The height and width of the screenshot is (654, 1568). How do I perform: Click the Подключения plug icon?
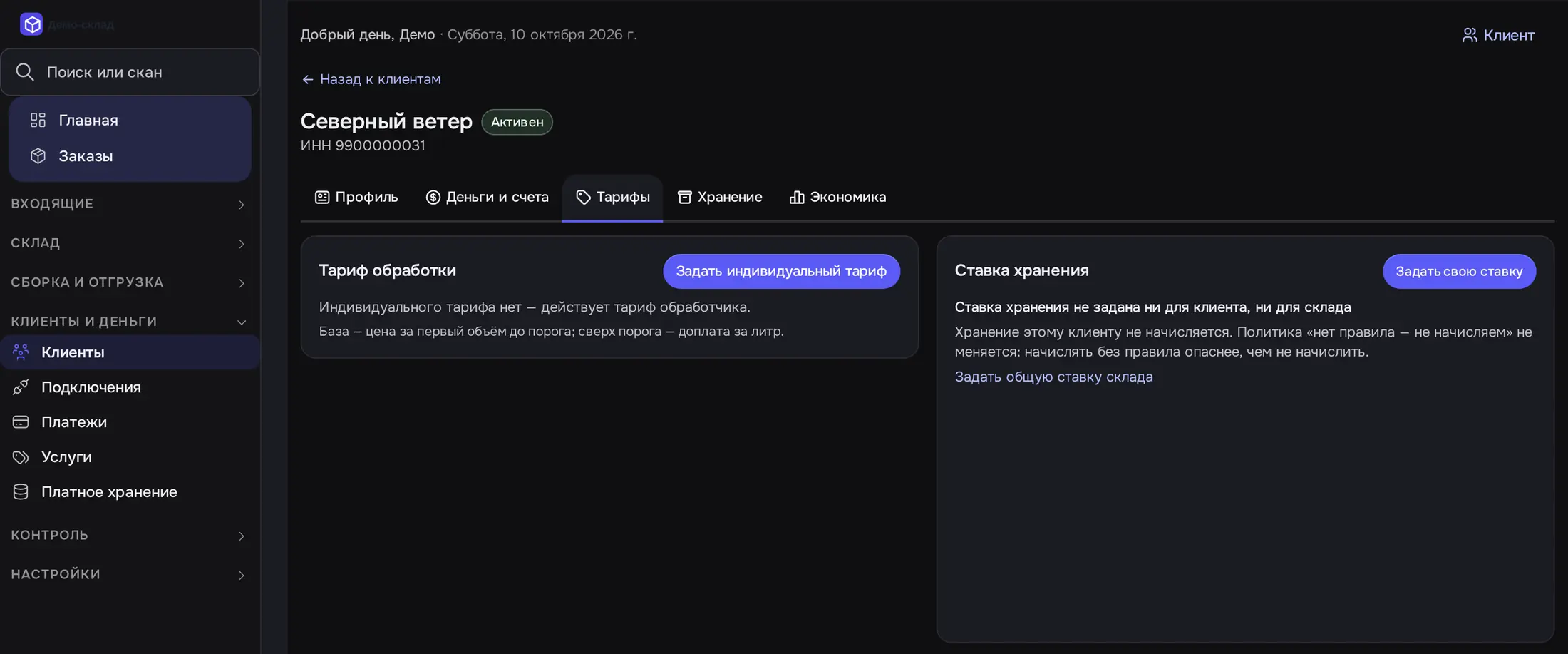[21, 387]
